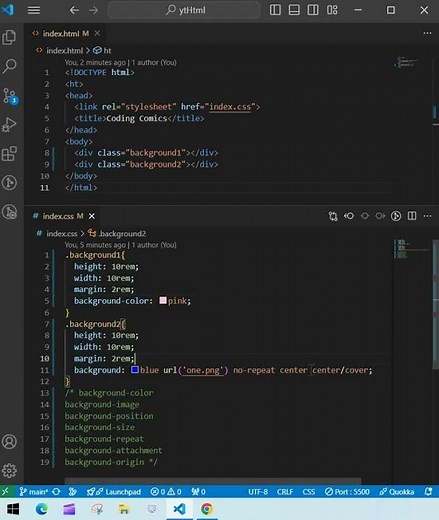Open the Customize Layout icon

(x=332, y=10)
